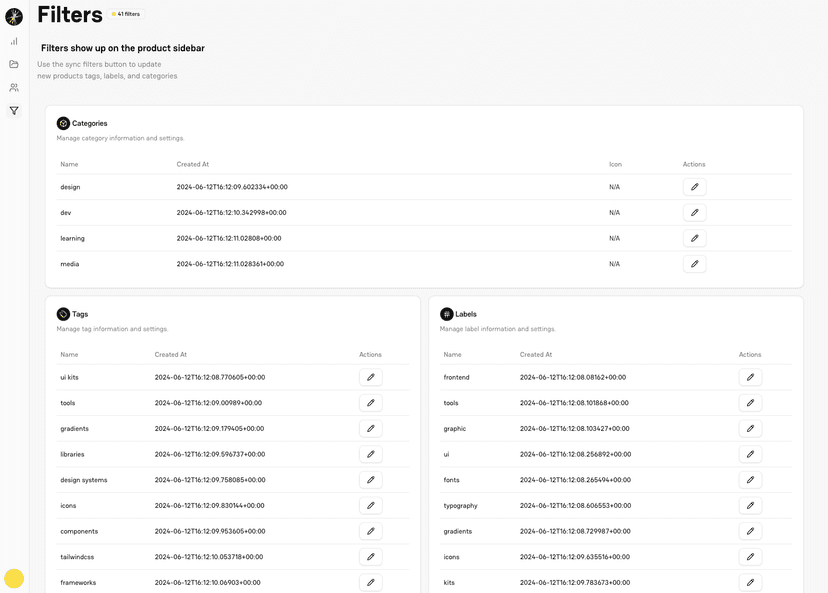Edit the frontend label
828x593 pixels.
(750, 378)
